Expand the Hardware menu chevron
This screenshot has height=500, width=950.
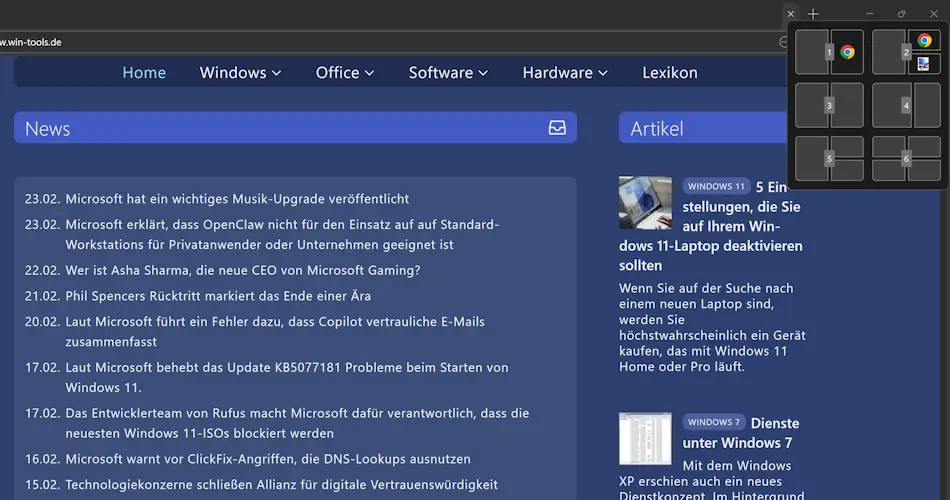[603, 73]
